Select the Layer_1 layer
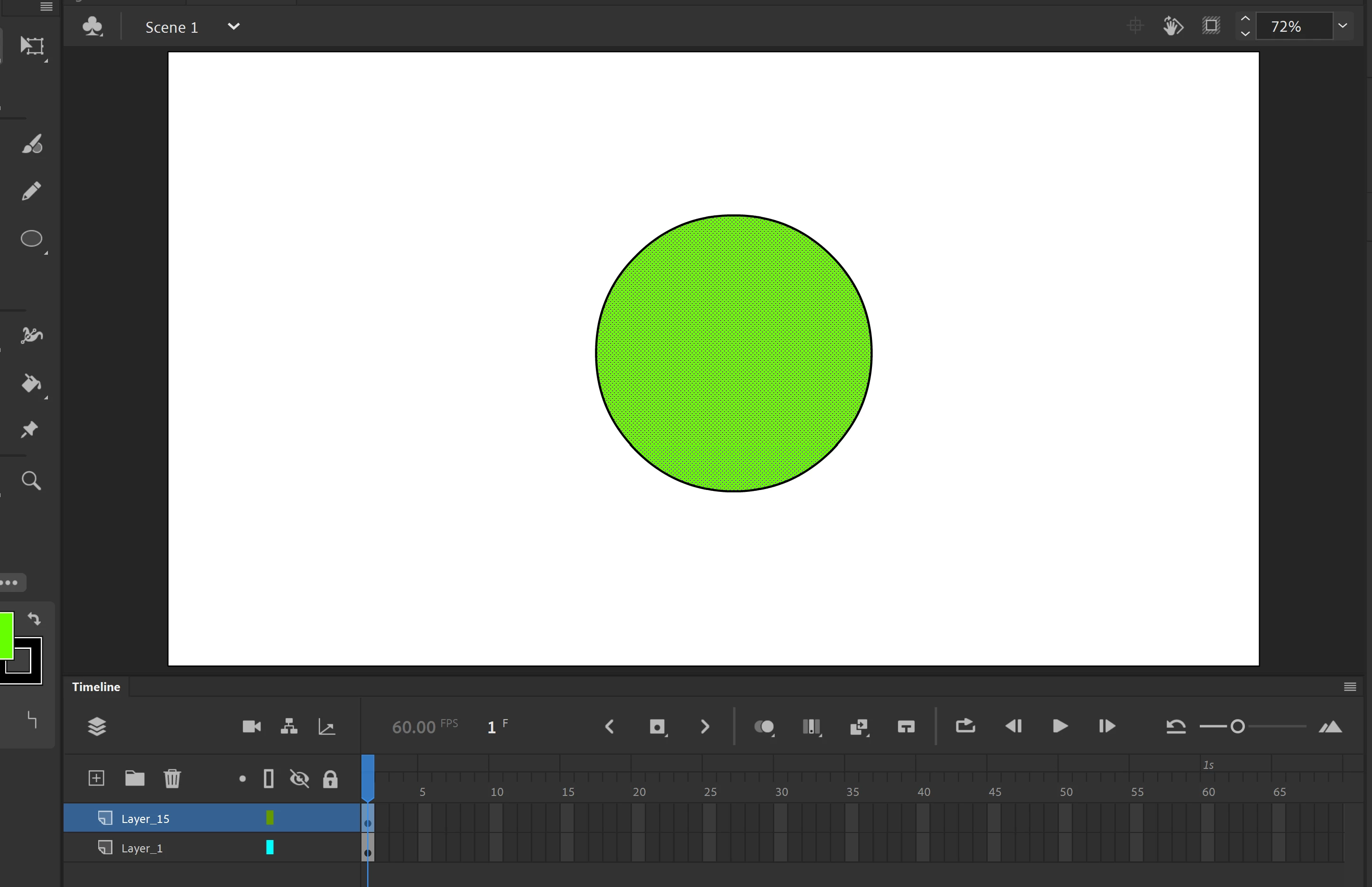Image resolution: width=1372 pixels, height=887 pixels. click(142, 848)
